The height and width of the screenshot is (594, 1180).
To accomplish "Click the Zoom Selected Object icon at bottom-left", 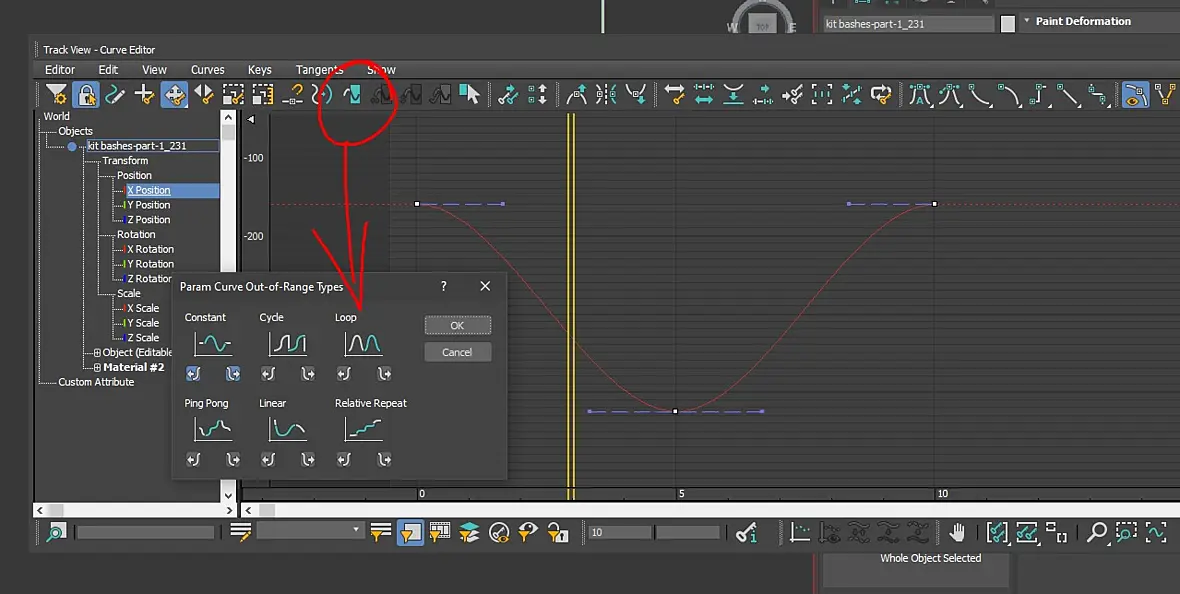I will click(56, 532).
